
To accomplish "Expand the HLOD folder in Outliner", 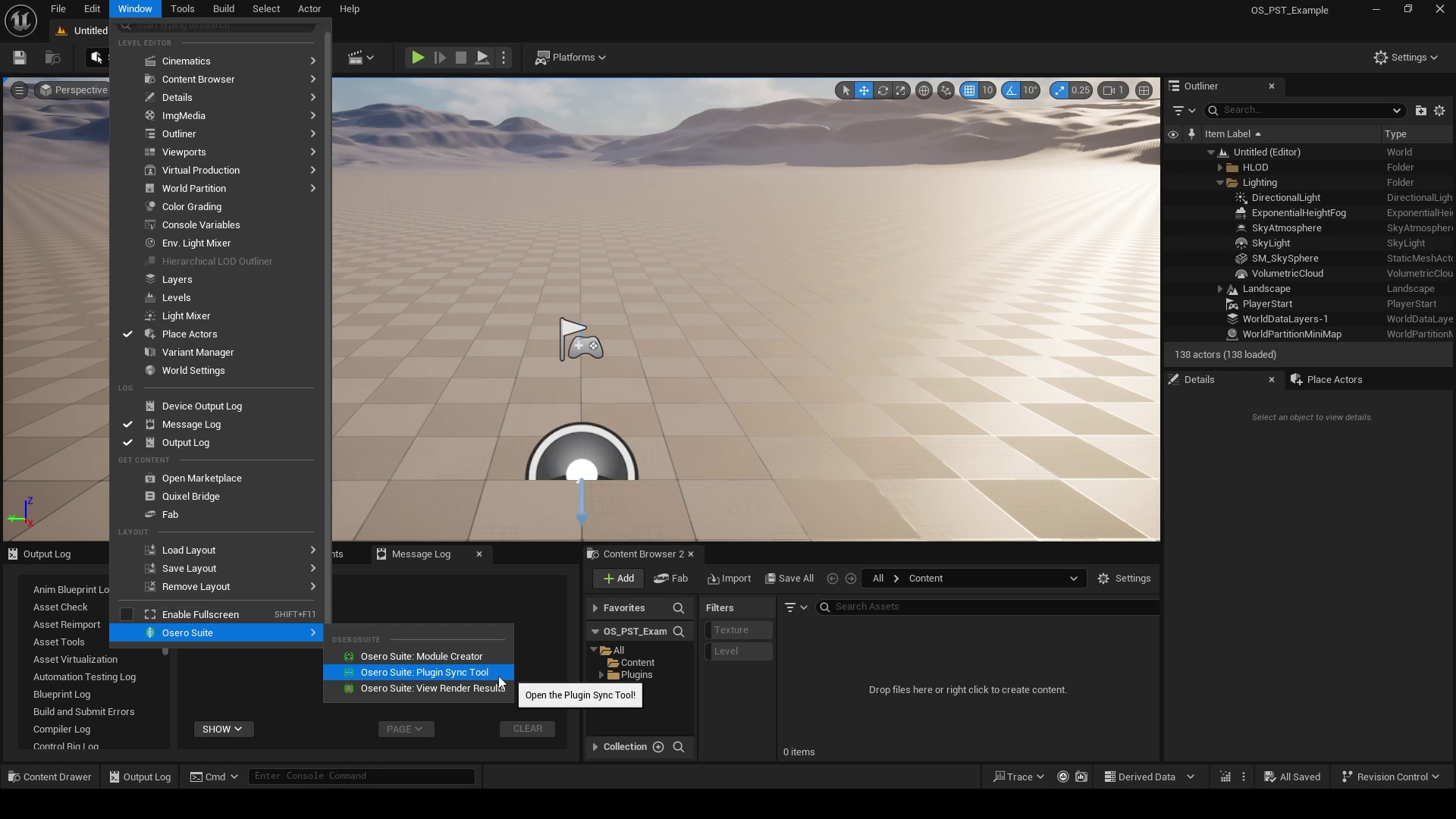I will tap(1219, 168).
